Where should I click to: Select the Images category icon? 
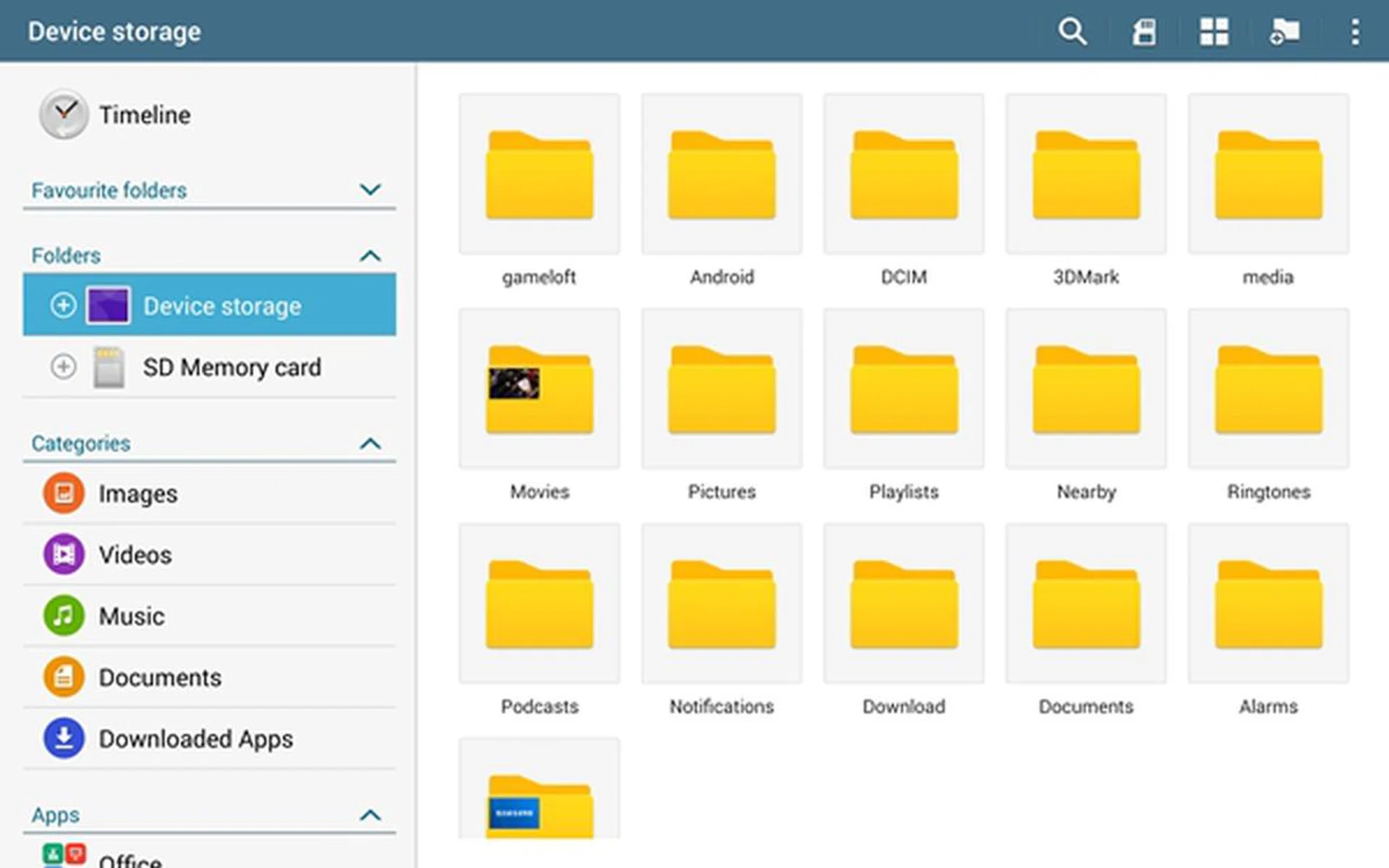[64, 493]
